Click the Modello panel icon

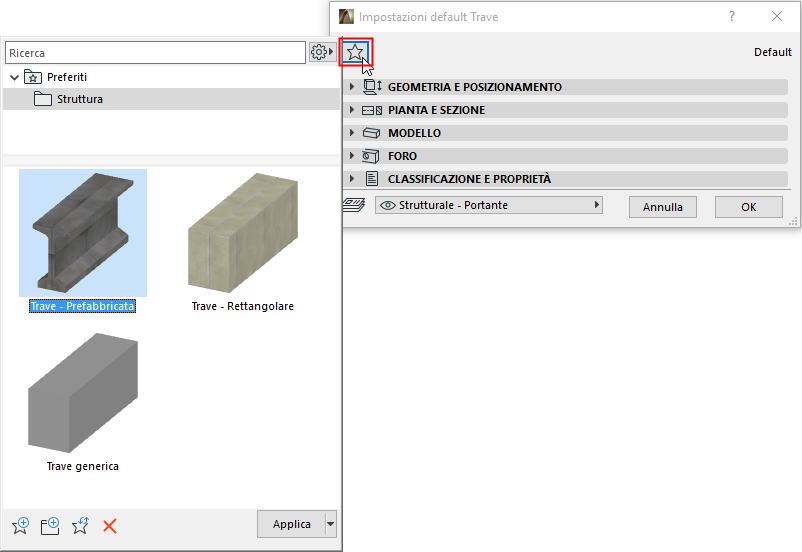(x=372, y=133)
